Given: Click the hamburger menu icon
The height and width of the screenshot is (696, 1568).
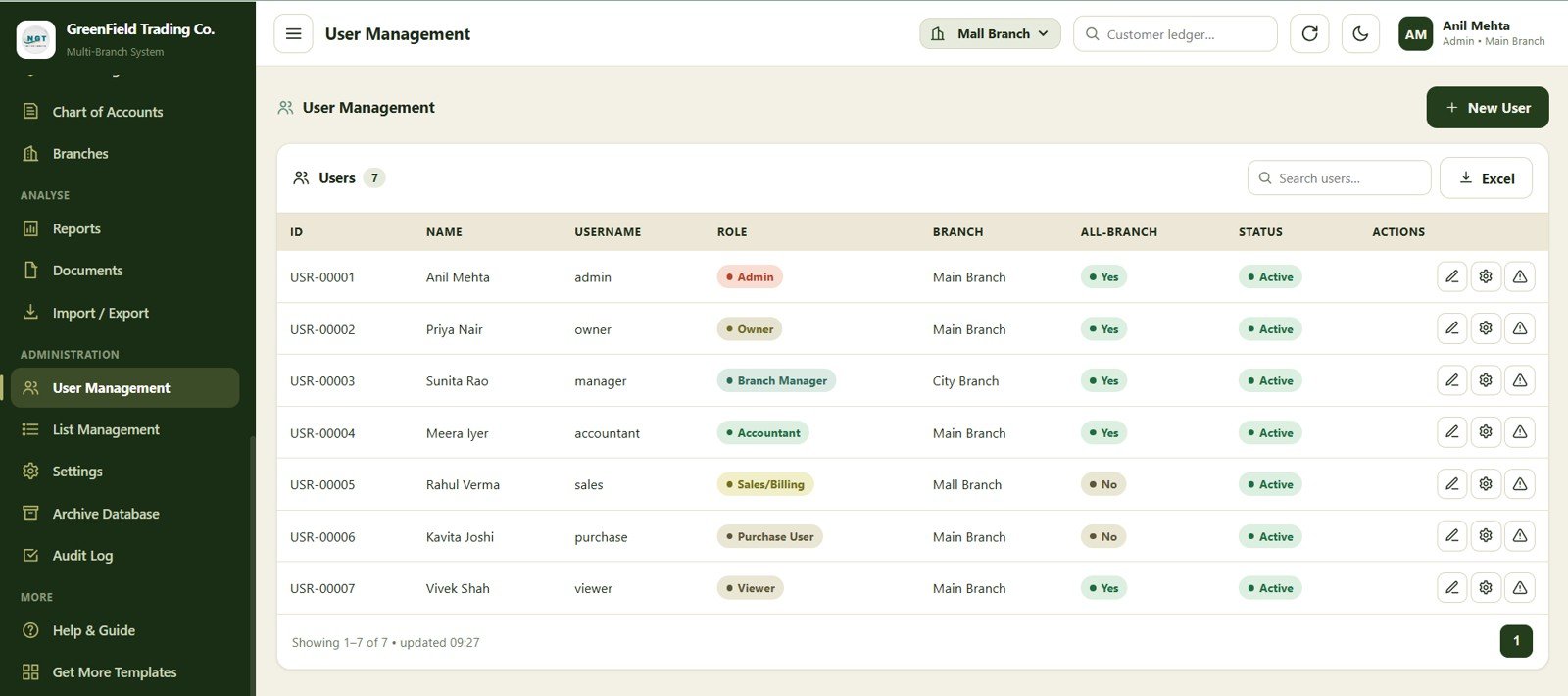Looking at the screenshot, I should coord(293,33).
